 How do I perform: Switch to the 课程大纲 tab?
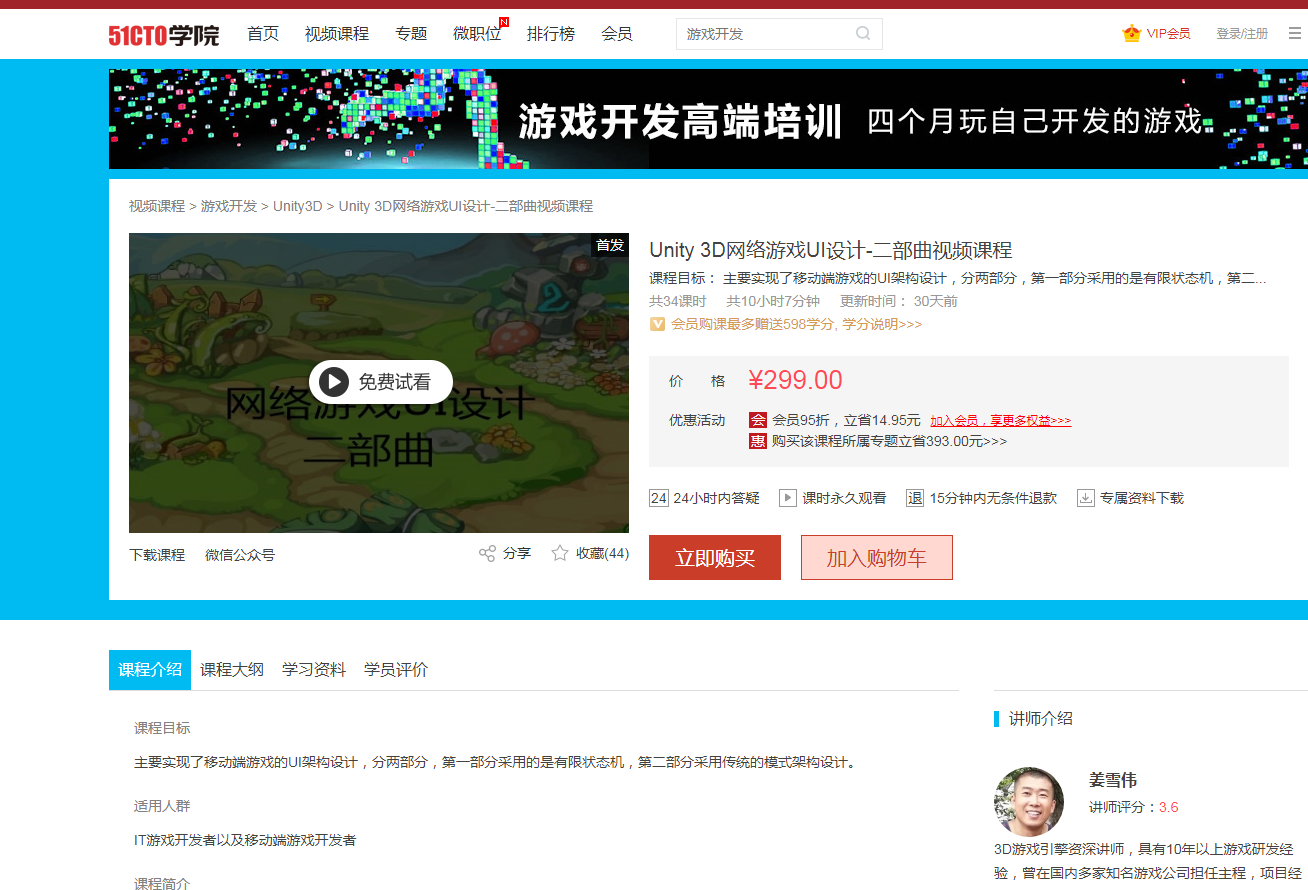point(232,670)
